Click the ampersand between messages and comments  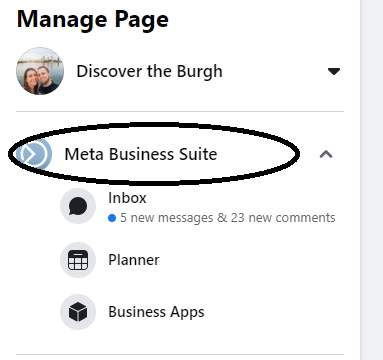pos(222,218)
